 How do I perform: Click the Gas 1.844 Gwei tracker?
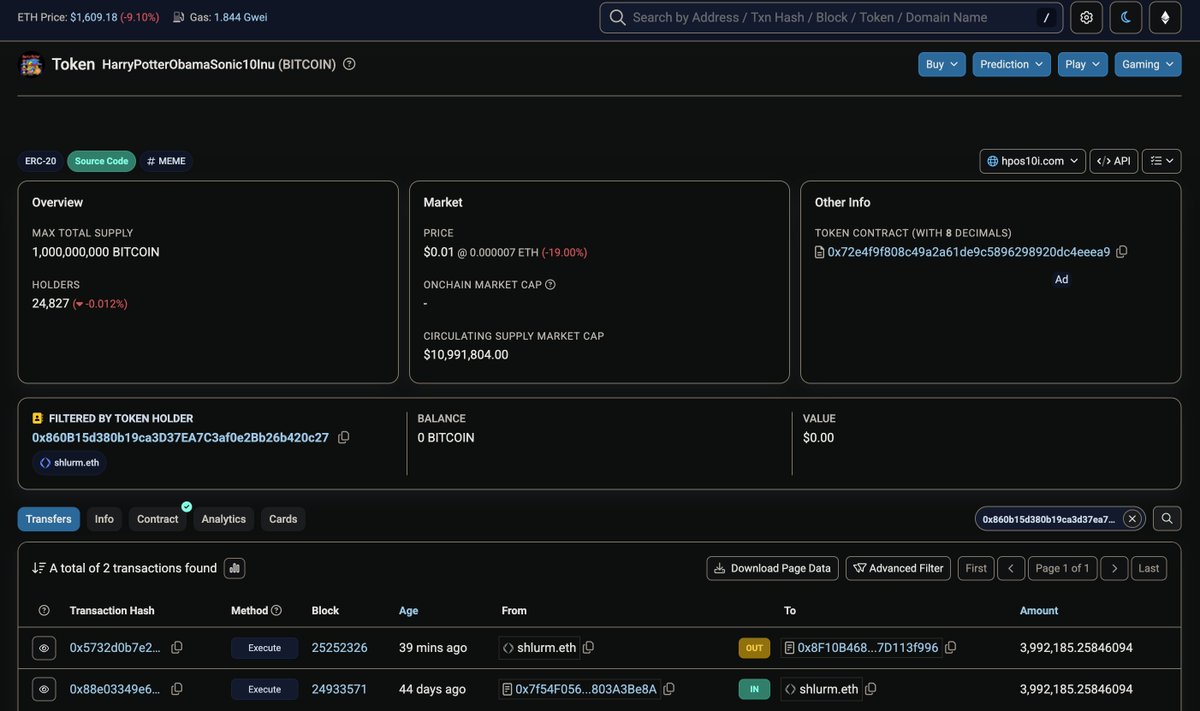(240, 17)
